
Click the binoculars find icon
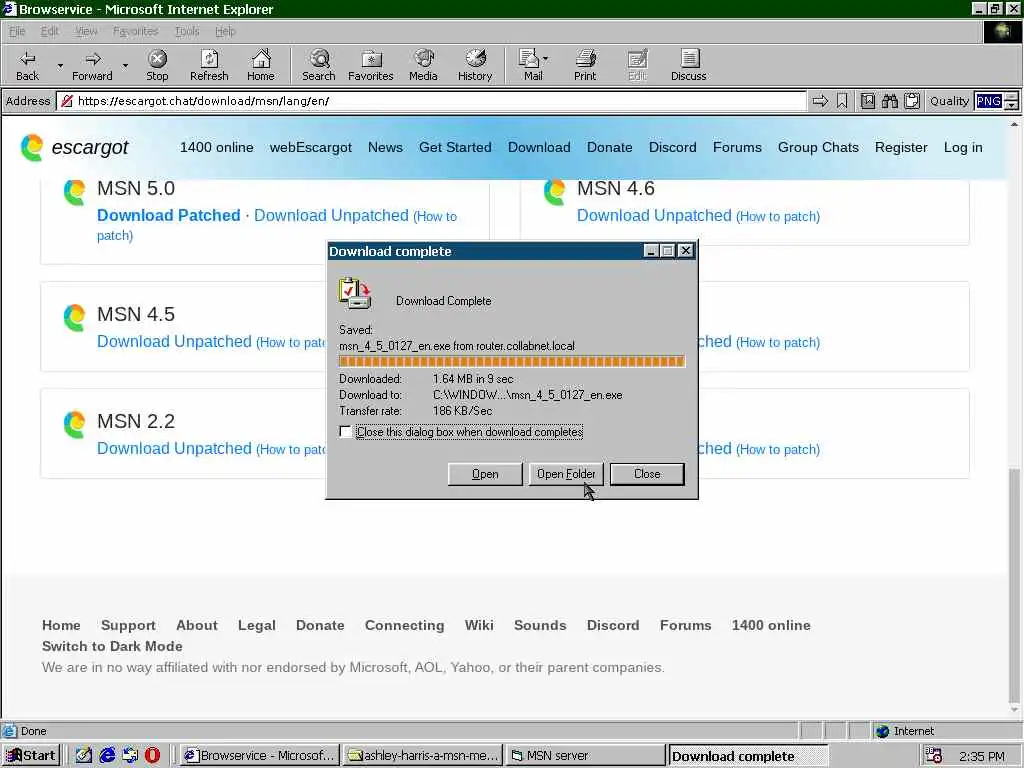[890, 101]
